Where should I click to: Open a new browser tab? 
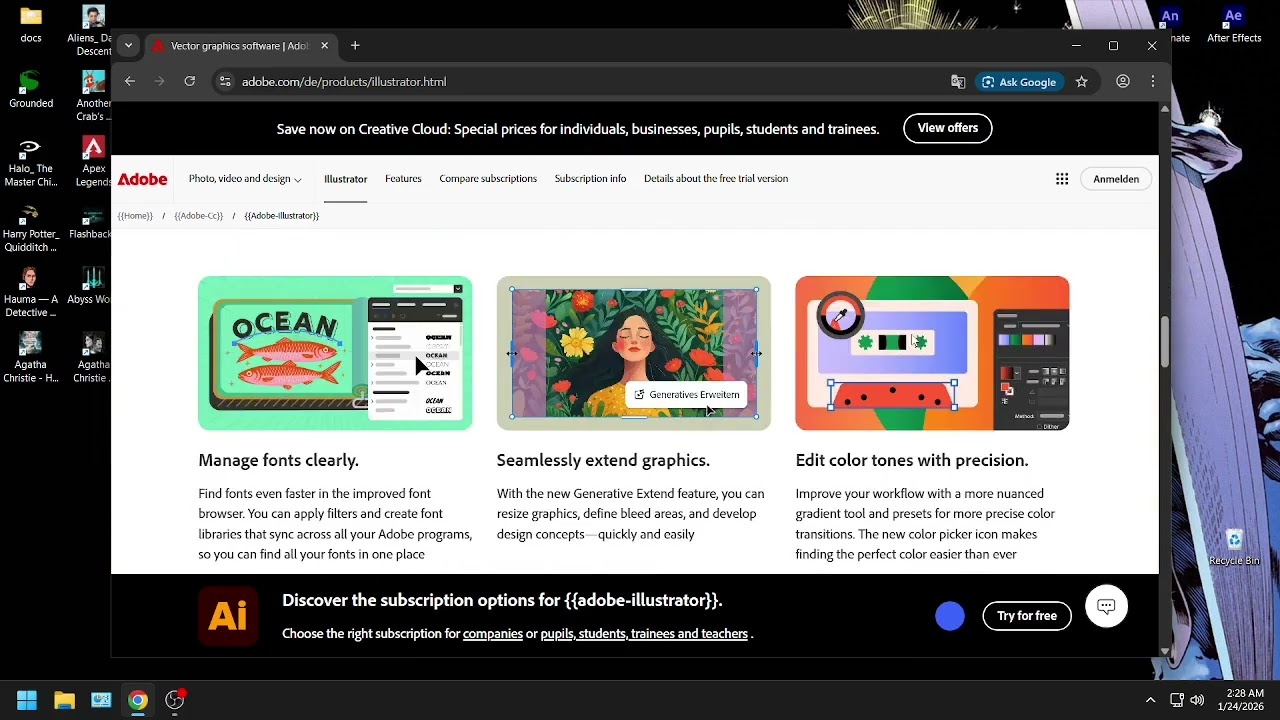coord(355,46)
